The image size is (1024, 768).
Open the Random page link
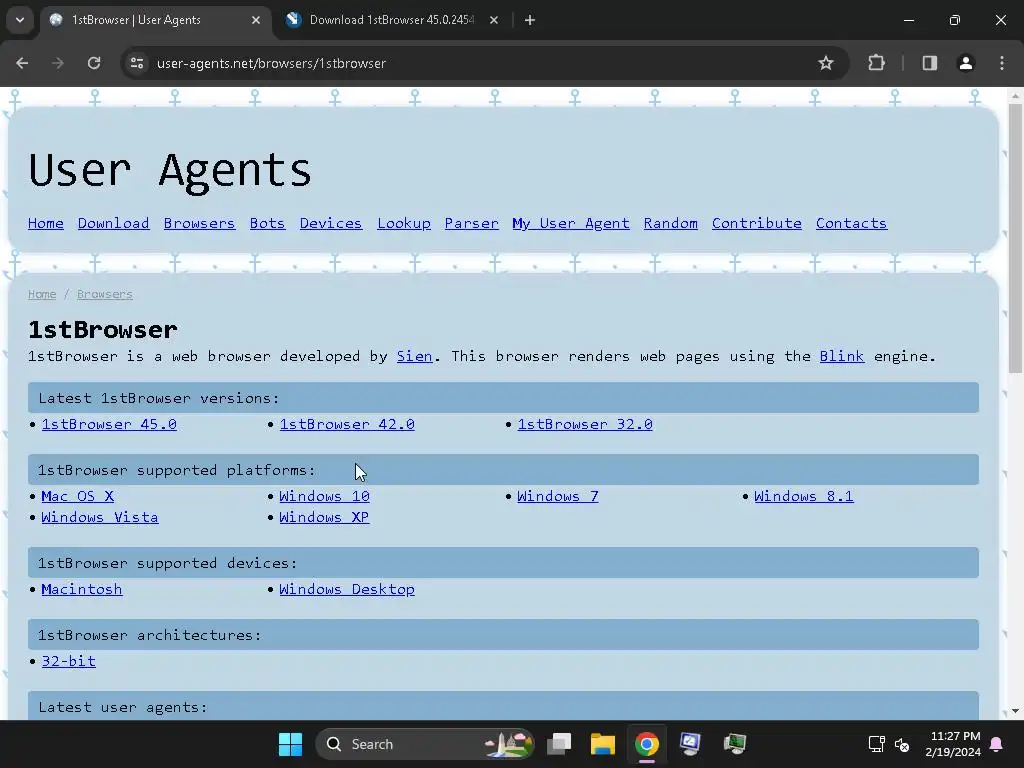(x=671, y=223)
